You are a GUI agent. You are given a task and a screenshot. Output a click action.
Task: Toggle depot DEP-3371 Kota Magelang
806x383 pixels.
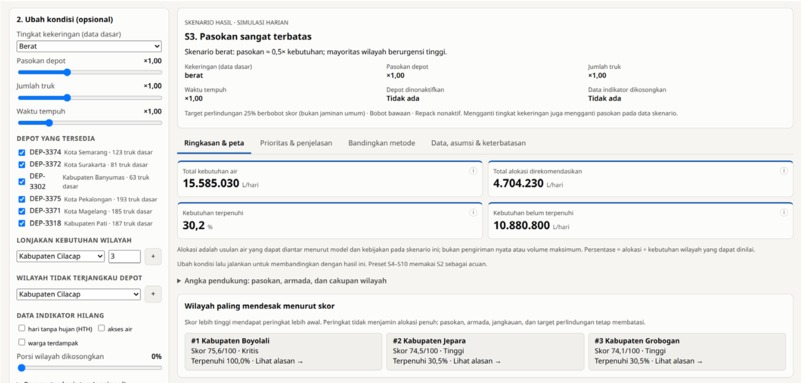tap(22, 211)
